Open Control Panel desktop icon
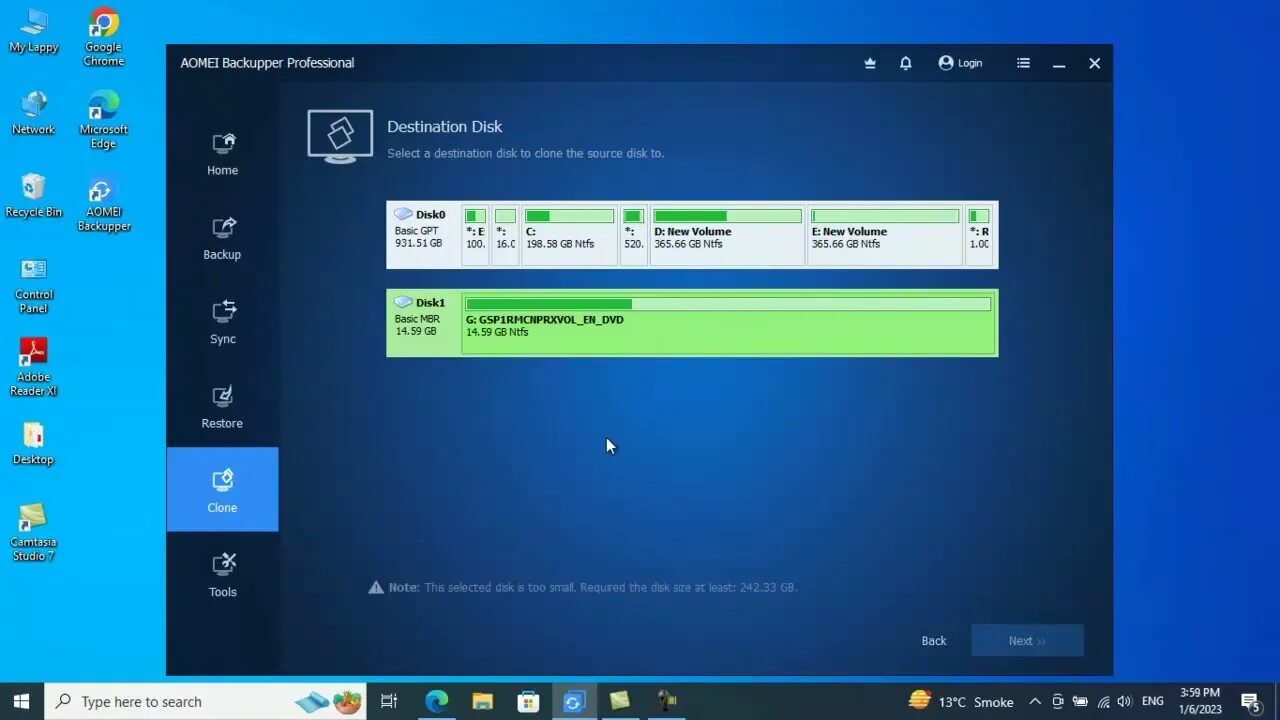Viewport: 1280px width, 720px height. pos(34,285)
